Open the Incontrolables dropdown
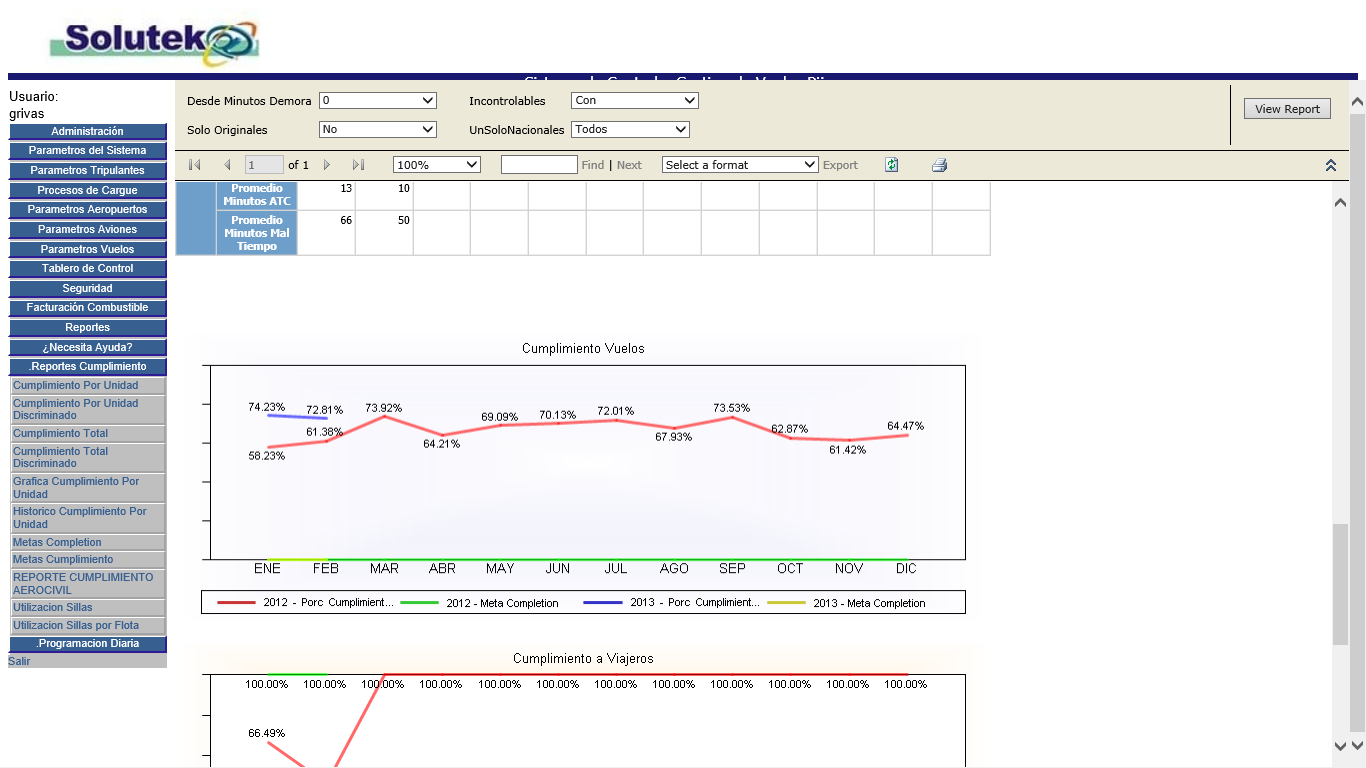 634,100
